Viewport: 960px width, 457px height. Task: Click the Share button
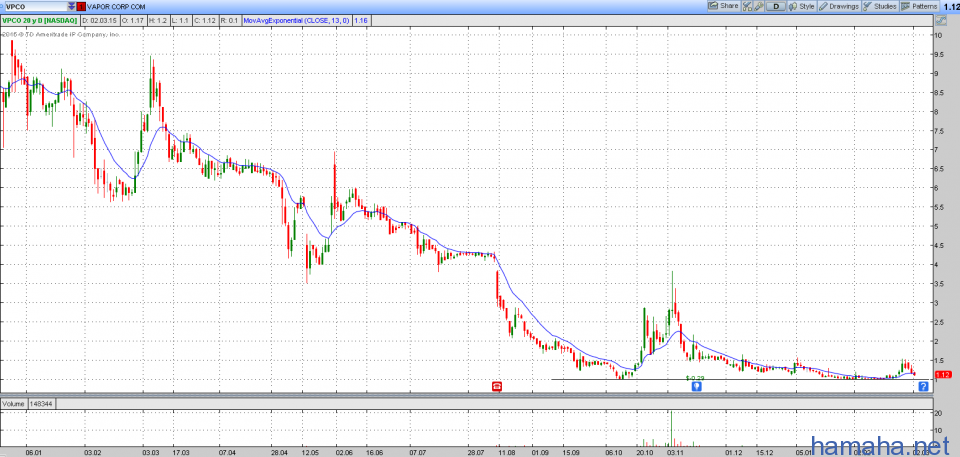tap(723, 6)
